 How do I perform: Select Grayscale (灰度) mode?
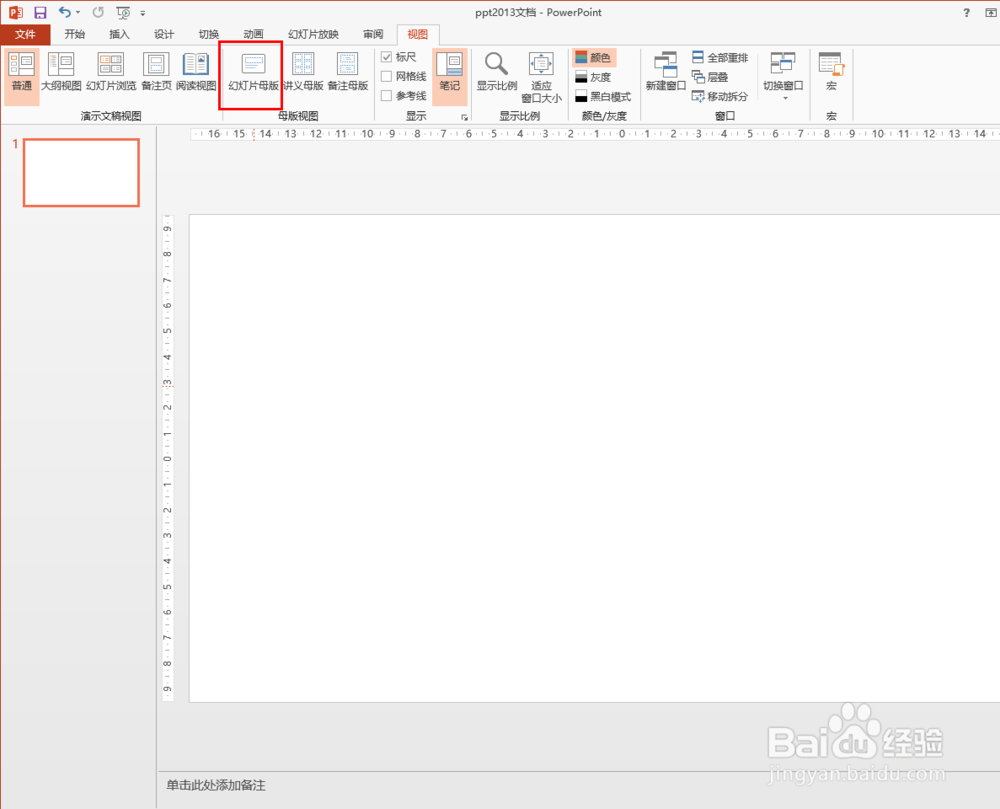[593, 77]
